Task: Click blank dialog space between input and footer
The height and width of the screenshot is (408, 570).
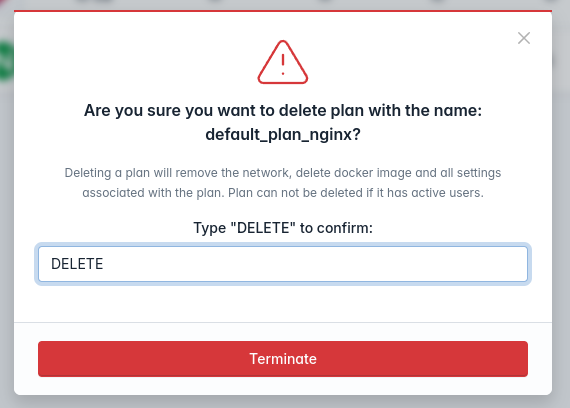Action: 283,302
